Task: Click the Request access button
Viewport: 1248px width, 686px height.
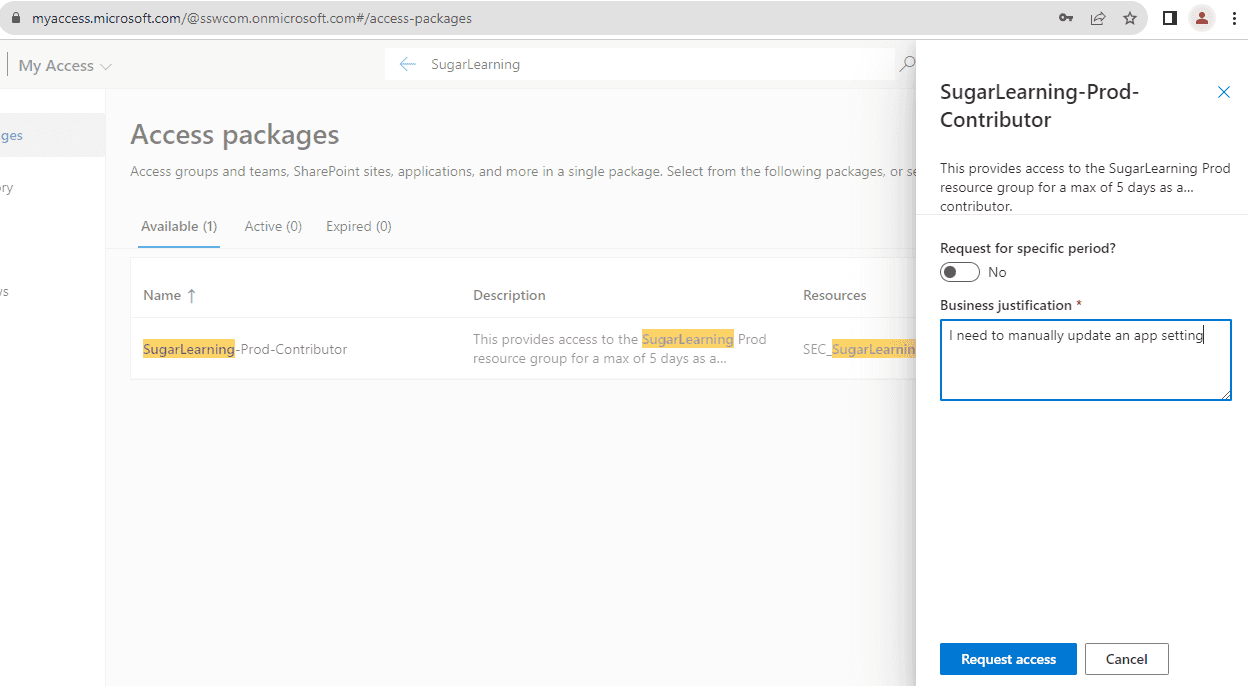Action: coord(1008,659)
